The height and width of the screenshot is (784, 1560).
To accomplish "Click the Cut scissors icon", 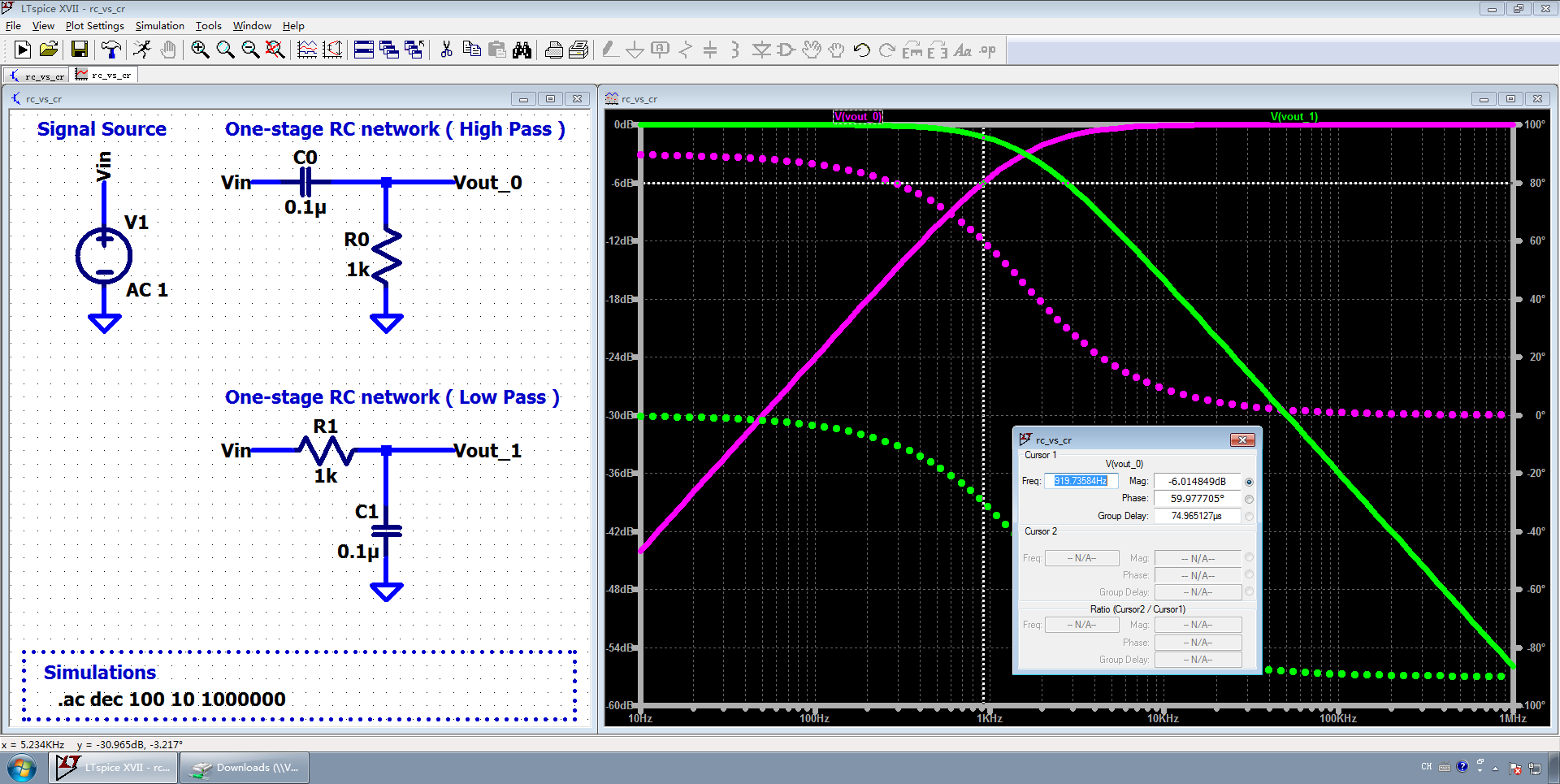I will 446,50.
